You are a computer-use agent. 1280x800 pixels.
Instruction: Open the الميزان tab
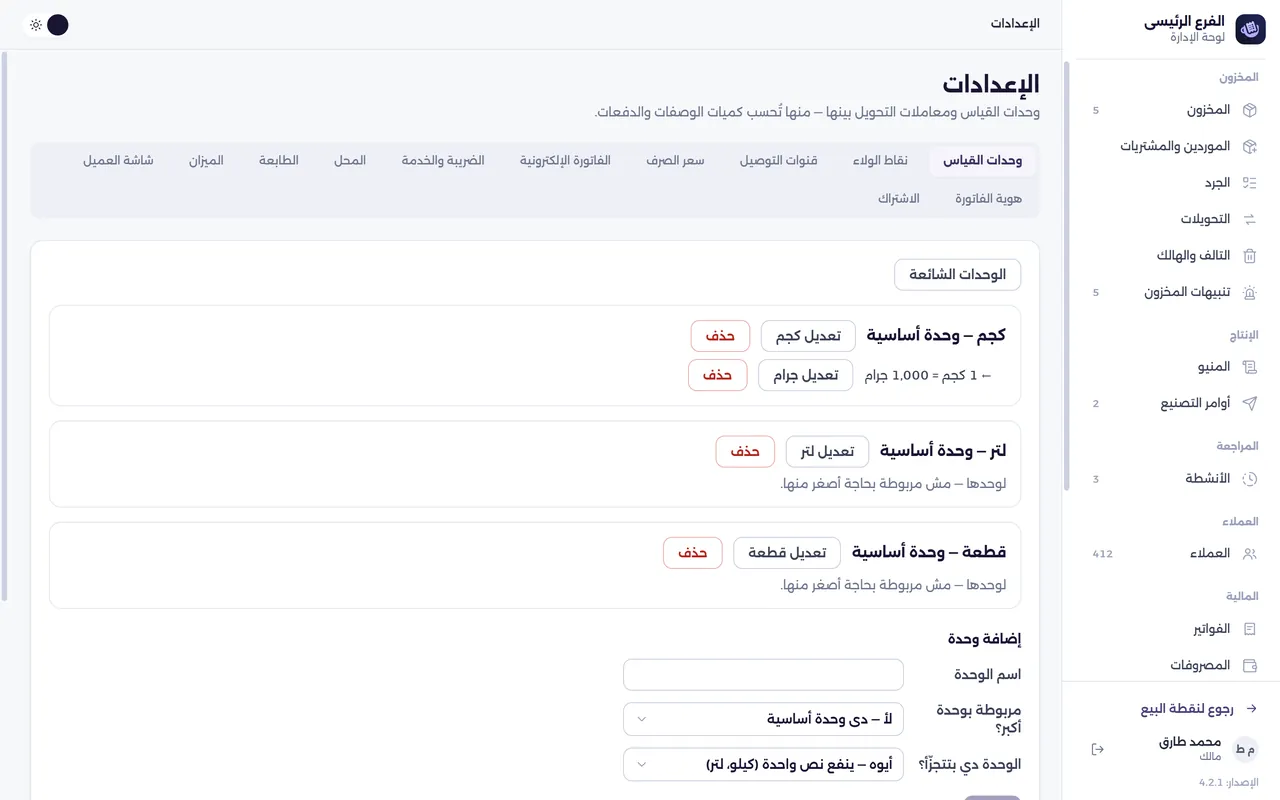206,161
